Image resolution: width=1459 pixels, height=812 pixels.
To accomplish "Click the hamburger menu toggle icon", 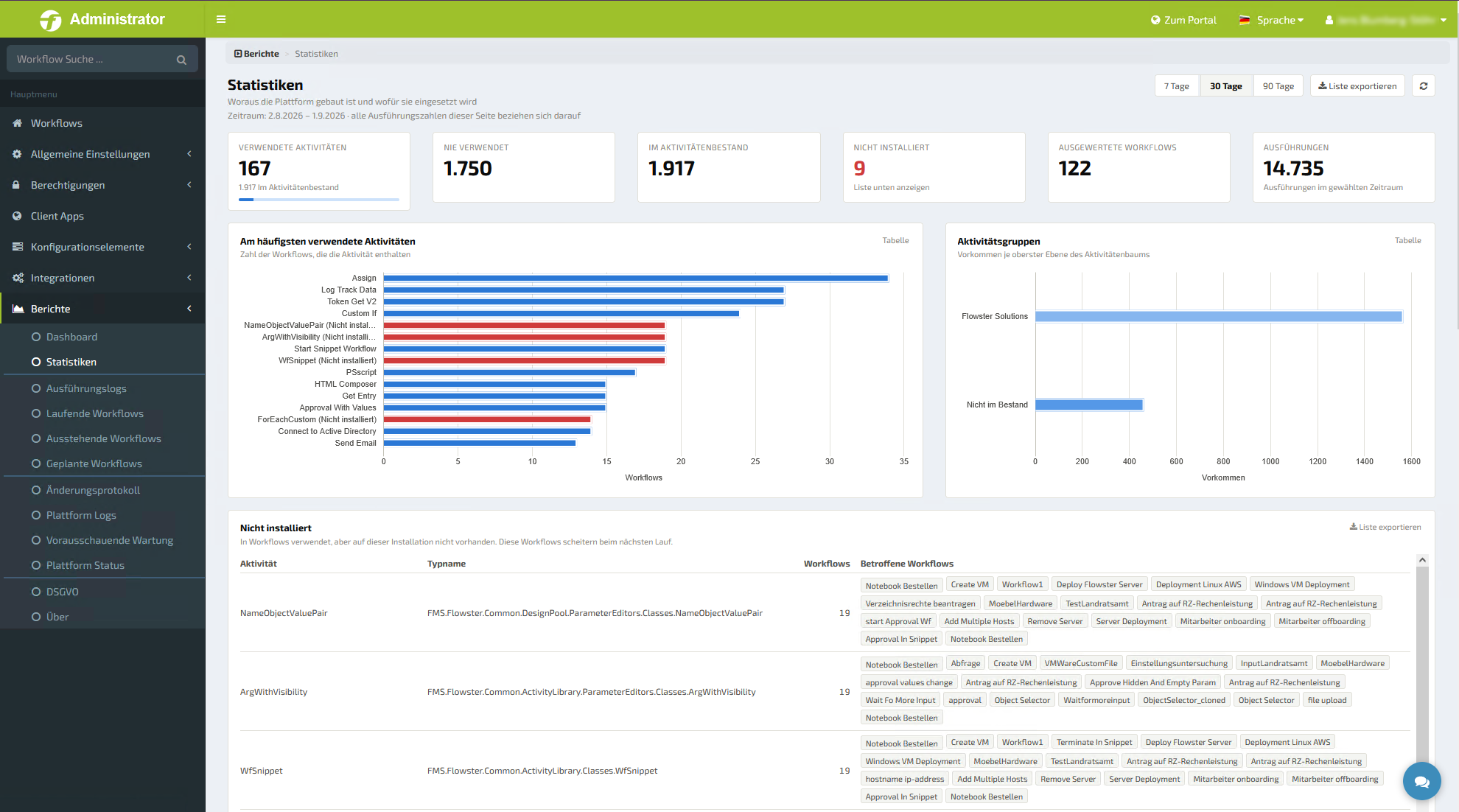I will (221, 20).
